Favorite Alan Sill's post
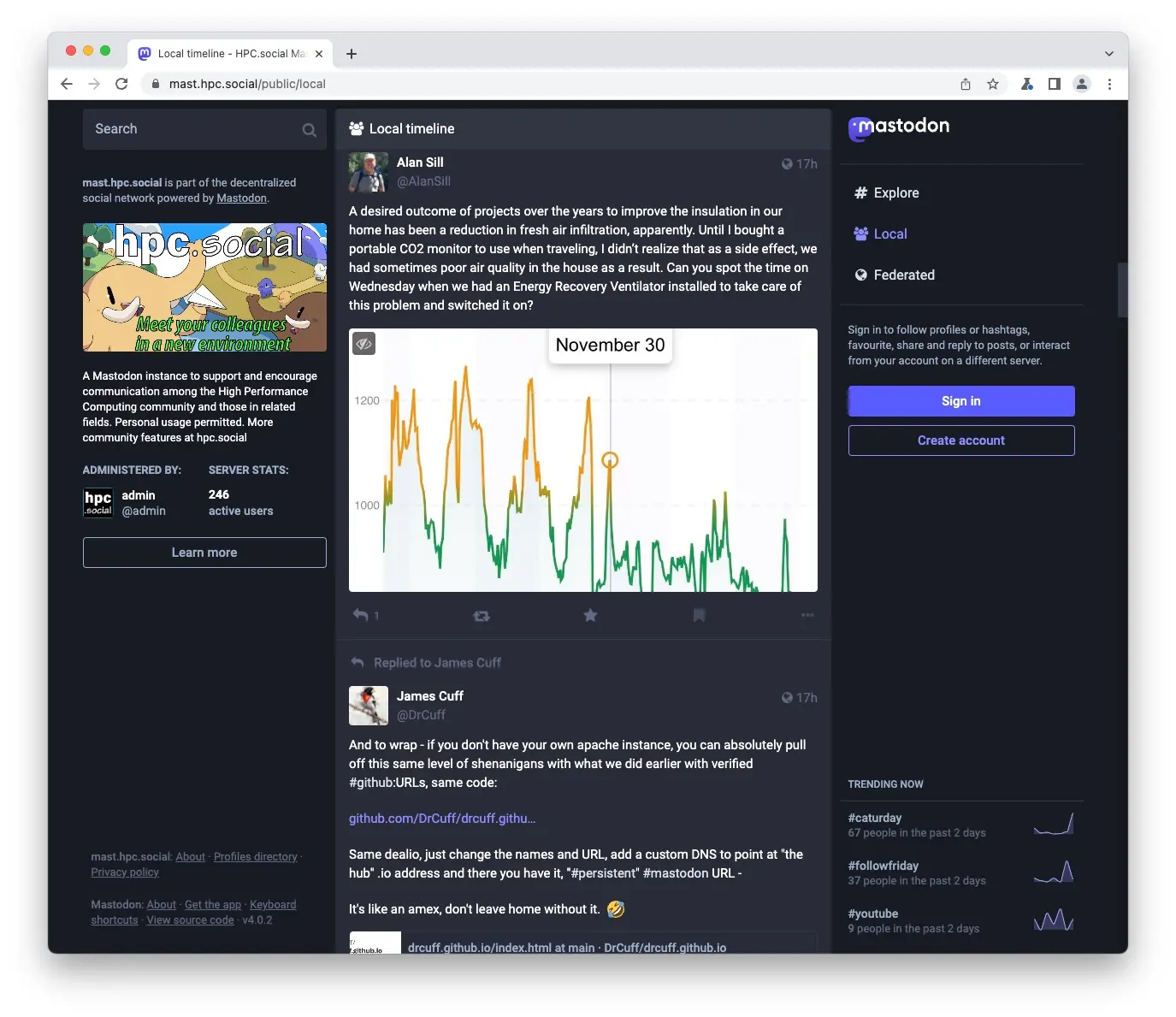This screenshot has width=1176, height=1017. point(590,615)
